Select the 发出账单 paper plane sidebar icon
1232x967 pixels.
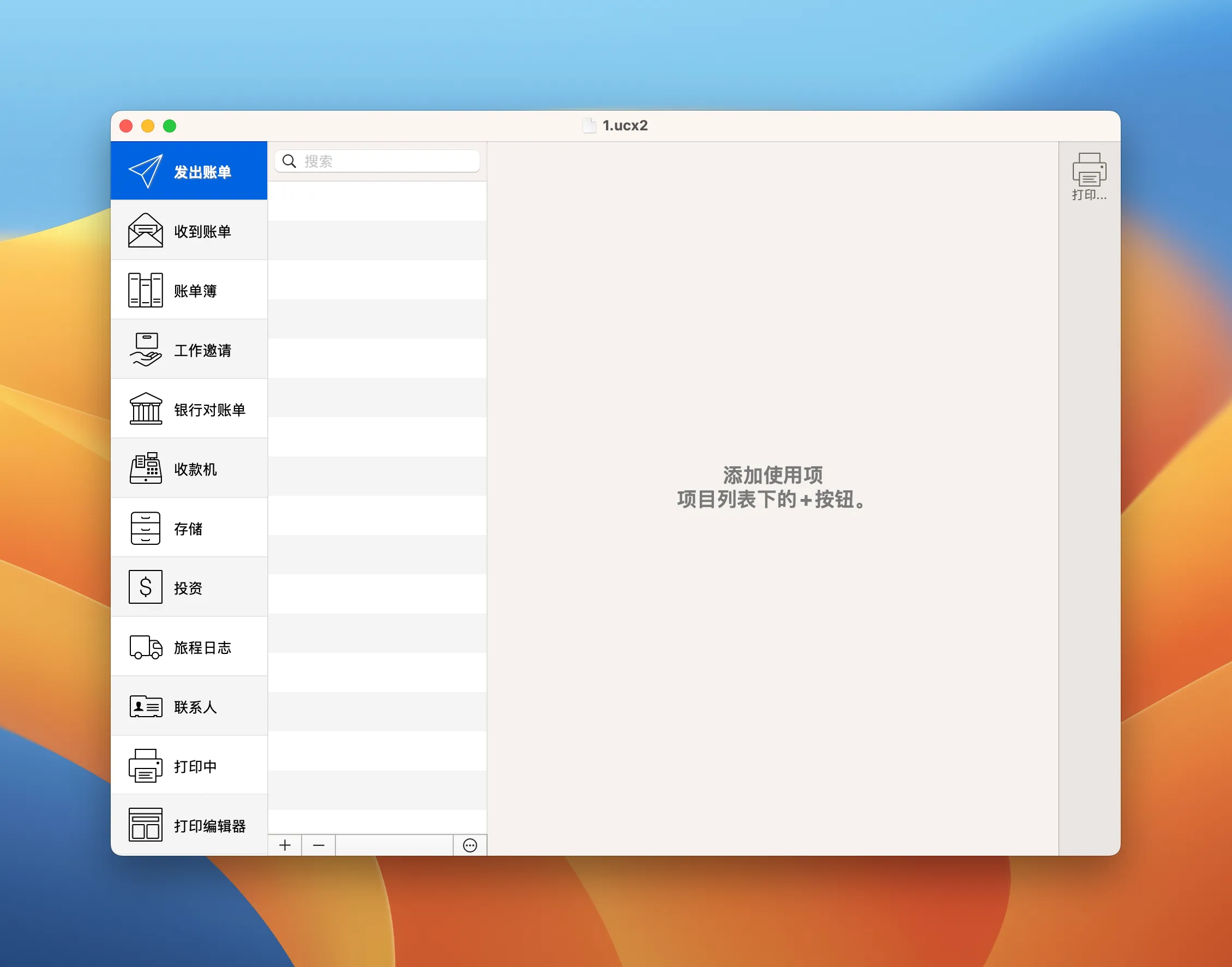(x=146, y=170)
